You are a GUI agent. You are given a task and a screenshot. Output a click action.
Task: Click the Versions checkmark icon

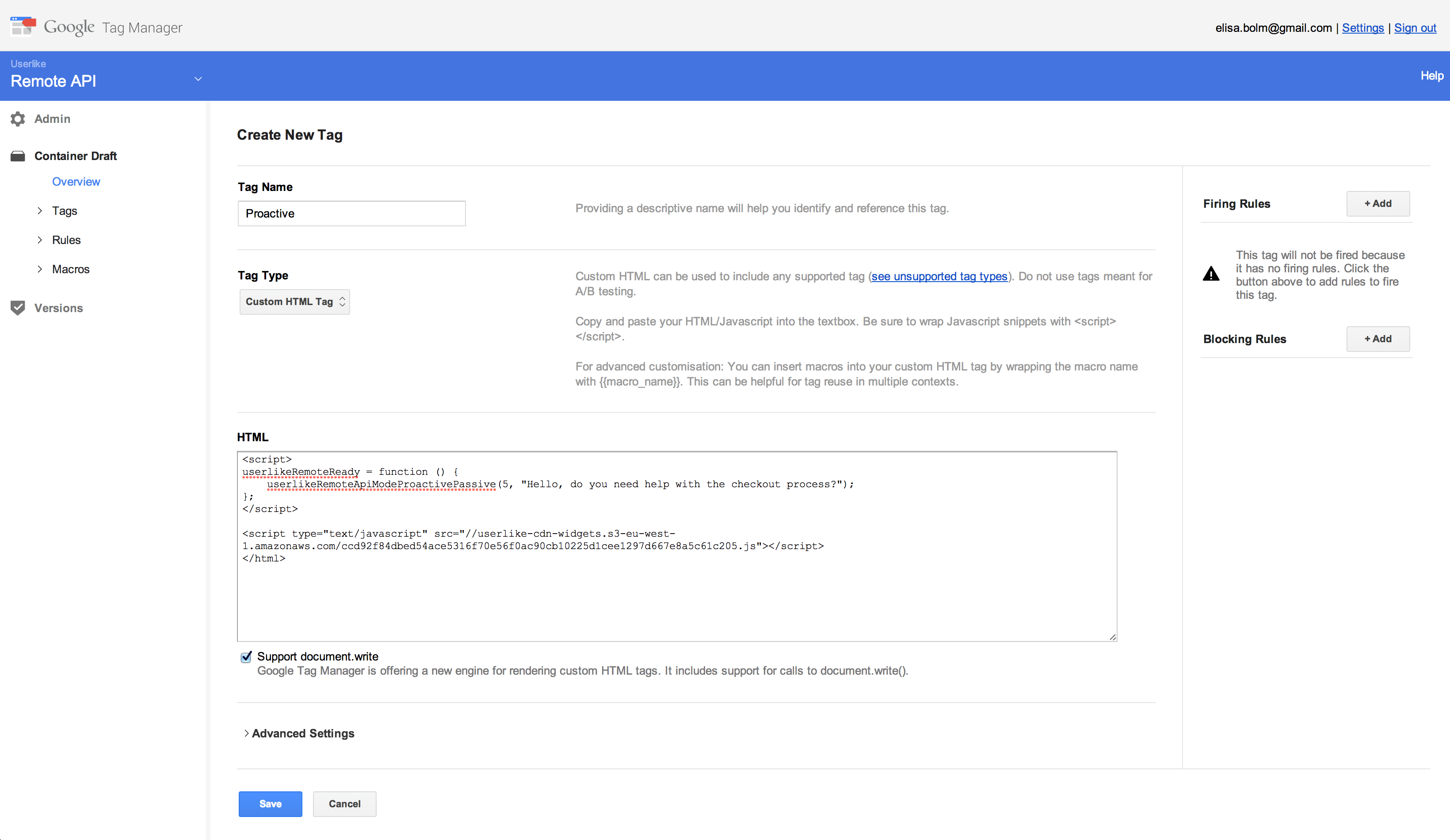18,308
